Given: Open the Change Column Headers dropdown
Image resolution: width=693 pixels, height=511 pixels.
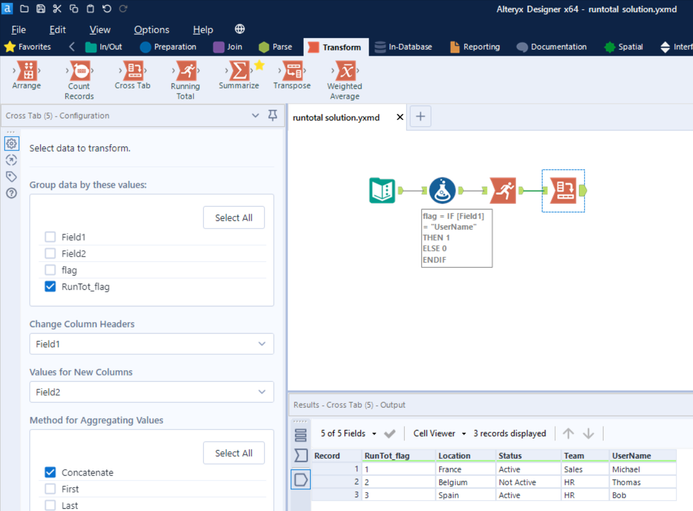Looking at the screenshot, I should 152,343.
